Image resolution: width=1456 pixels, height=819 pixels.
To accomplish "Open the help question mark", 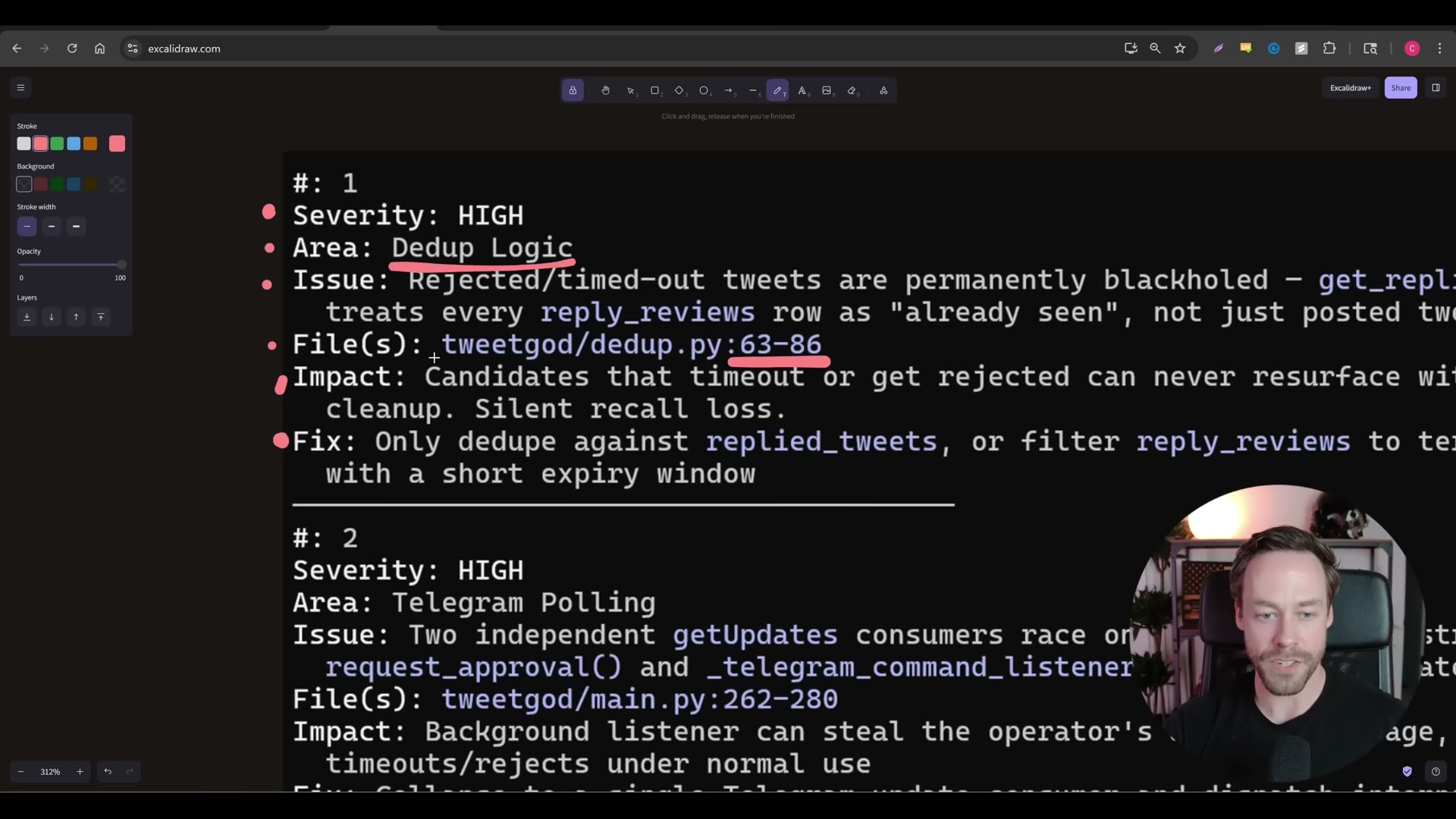I will 1436,771.
